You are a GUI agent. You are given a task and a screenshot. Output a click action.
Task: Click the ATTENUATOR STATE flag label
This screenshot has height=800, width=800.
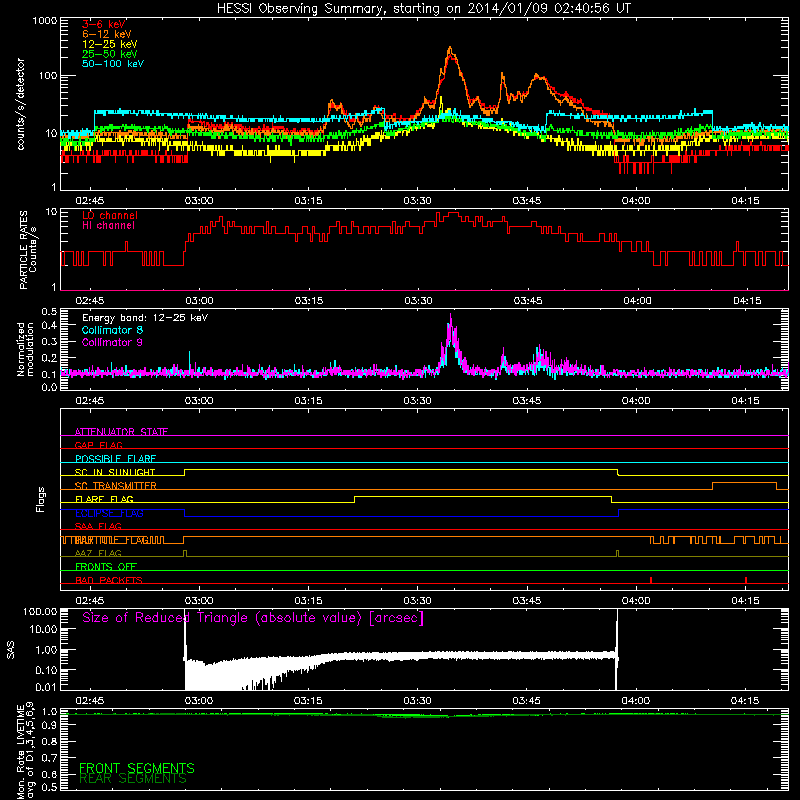[121, 432]
